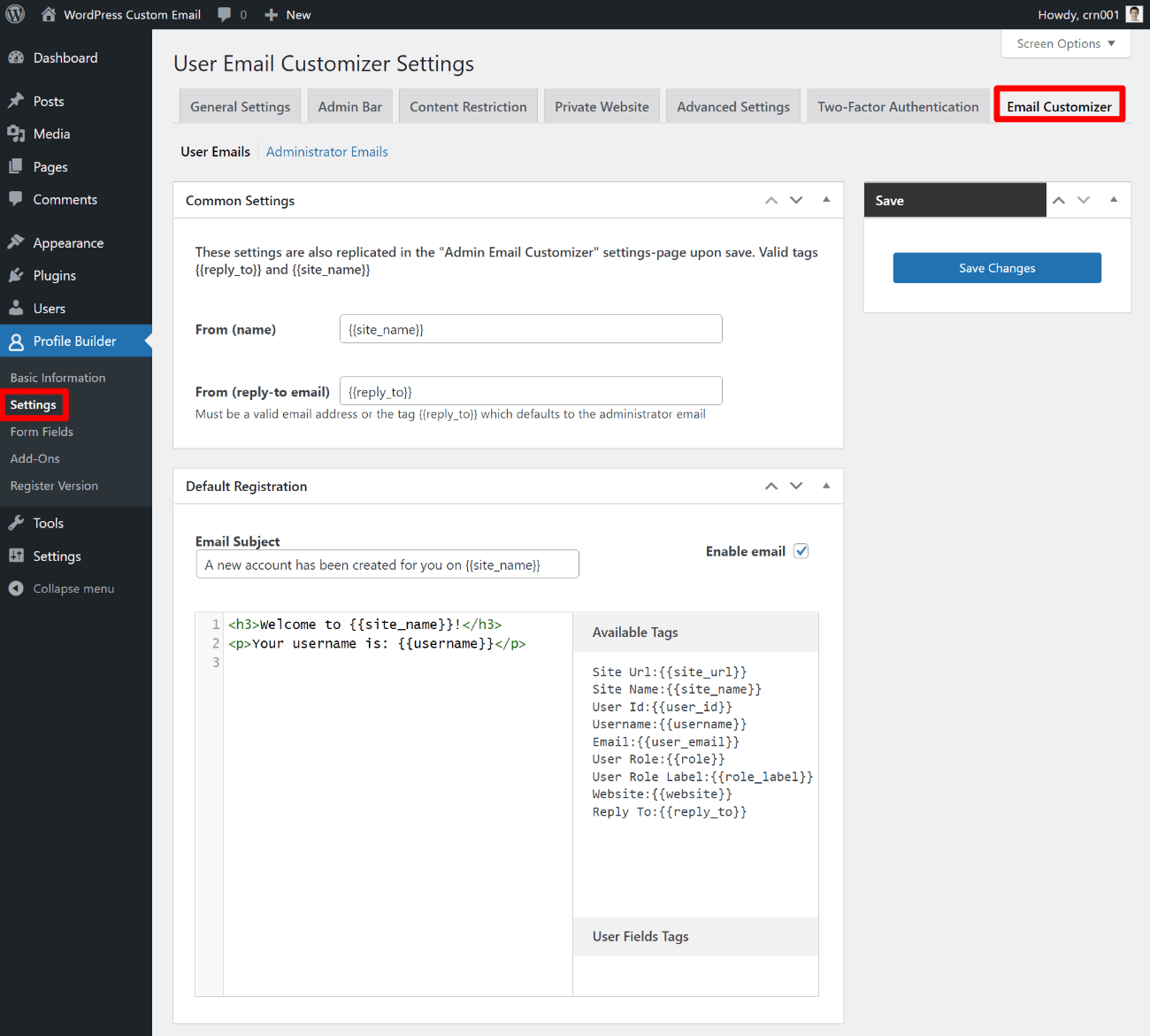Image resolution: width=1150 pixels, height=1036 pixels.
Task: Open the Dashboard sidebar item
Action: pyautogui.click(x=65, y=58)
